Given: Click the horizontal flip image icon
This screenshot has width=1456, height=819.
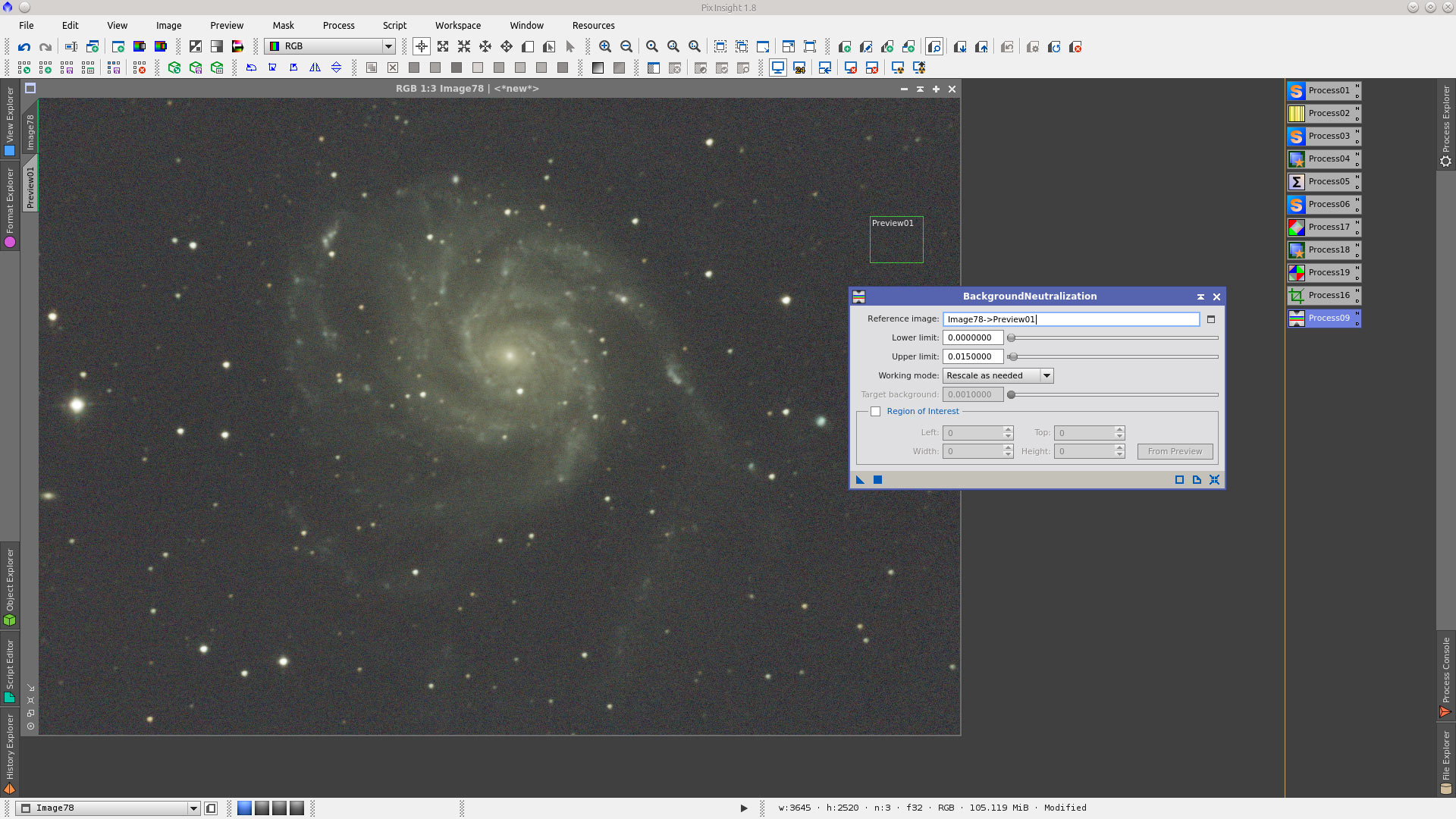Looking at the screenshot, I should 315,67.
